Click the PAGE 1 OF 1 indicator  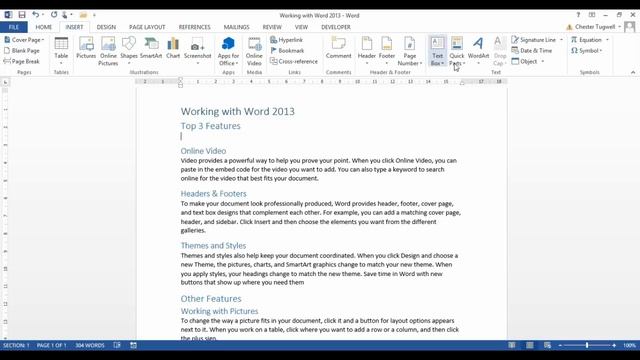tap(51, 345)
